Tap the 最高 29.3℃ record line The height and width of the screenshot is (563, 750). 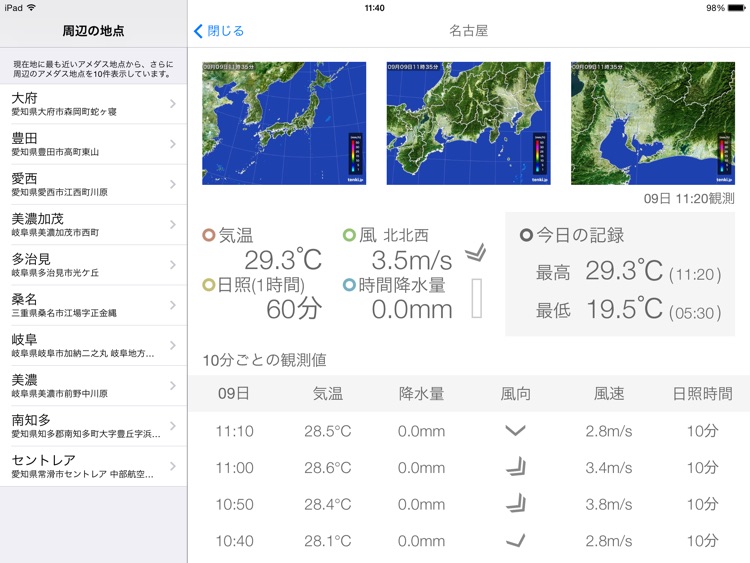click(629, 271)
